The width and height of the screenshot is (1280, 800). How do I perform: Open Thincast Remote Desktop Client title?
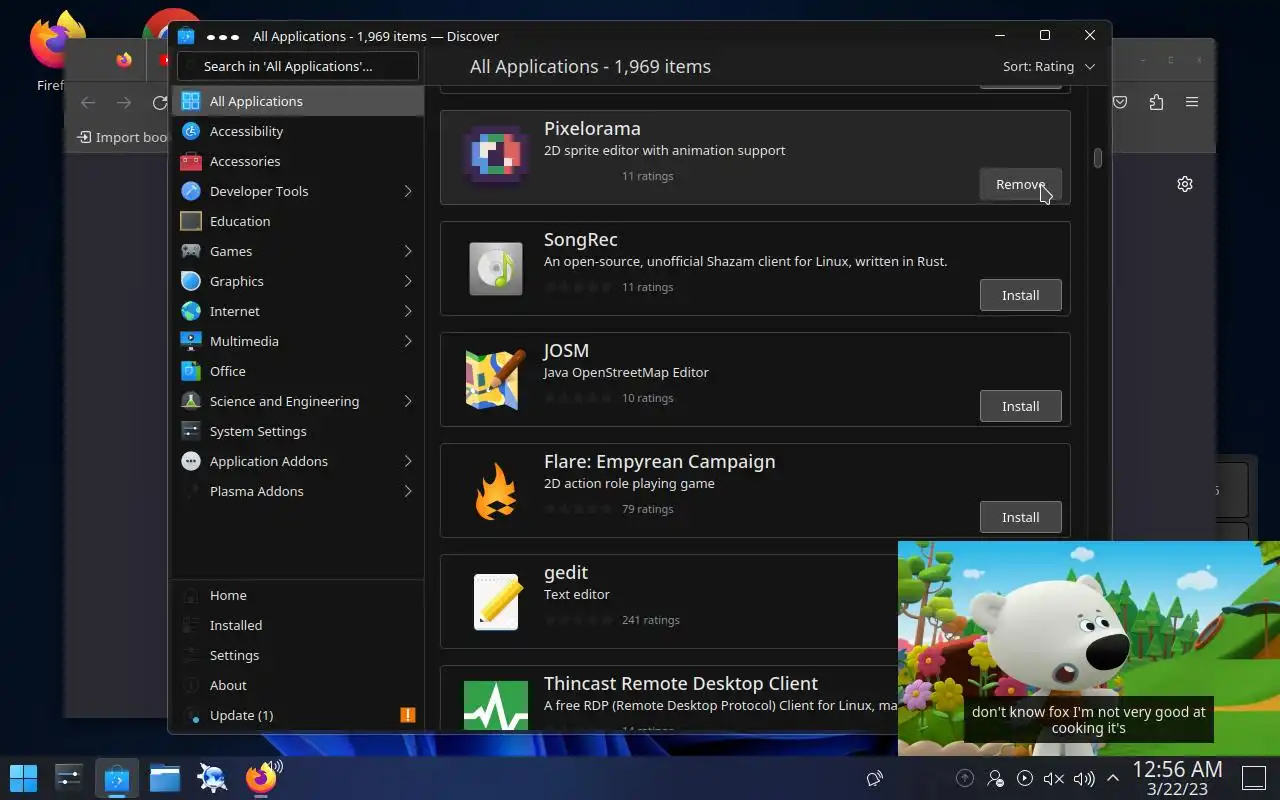click(x=681, y=683)
